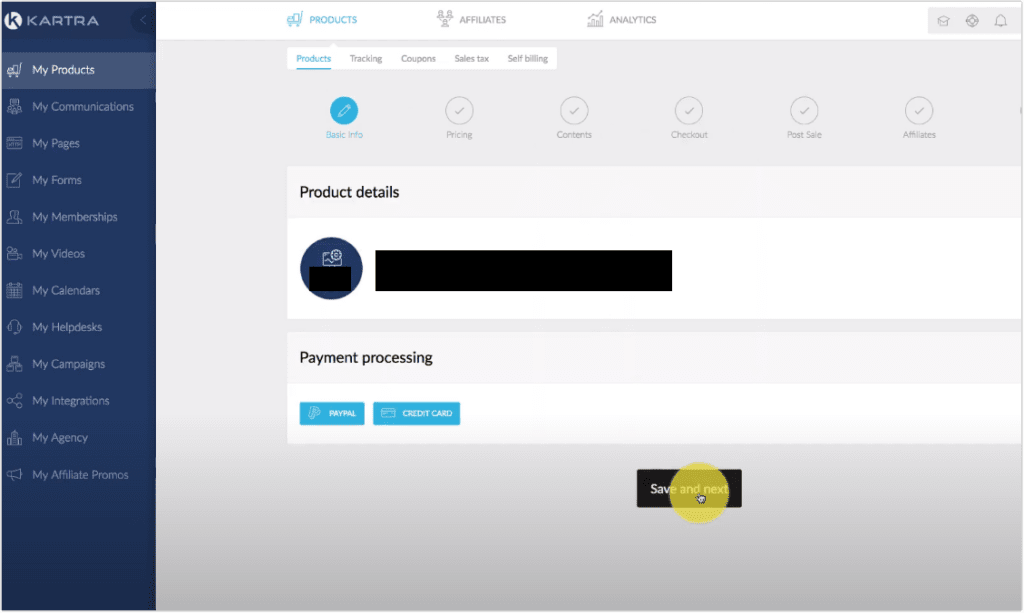Viewport: 1024px width, 613px height.
Task: Select the top AFFILIATES navigation item
Action: click(x=472, y=20)
